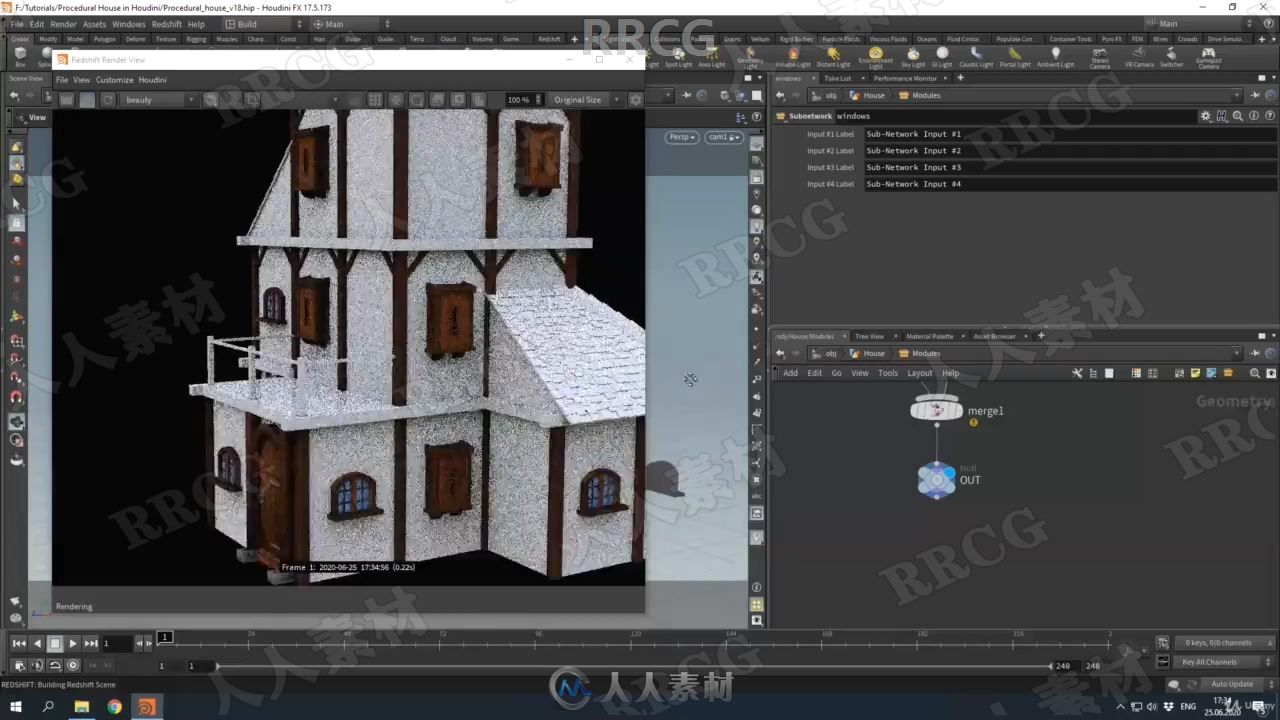
Task: Jump to first frame on playbar
Action: click(19, 644)
